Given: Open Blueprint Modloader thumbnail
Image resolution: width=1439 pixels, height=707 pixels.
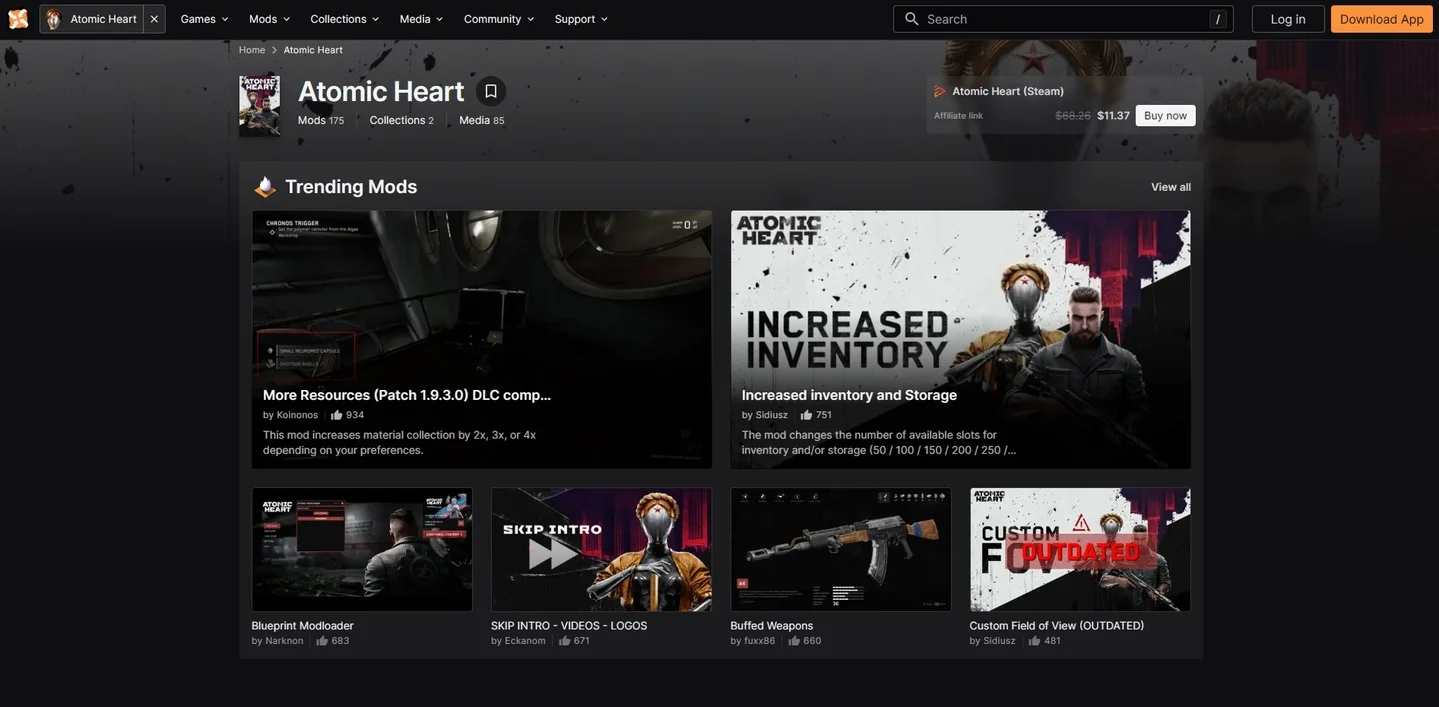Looking at the screenshot, I should coord(362,549).
